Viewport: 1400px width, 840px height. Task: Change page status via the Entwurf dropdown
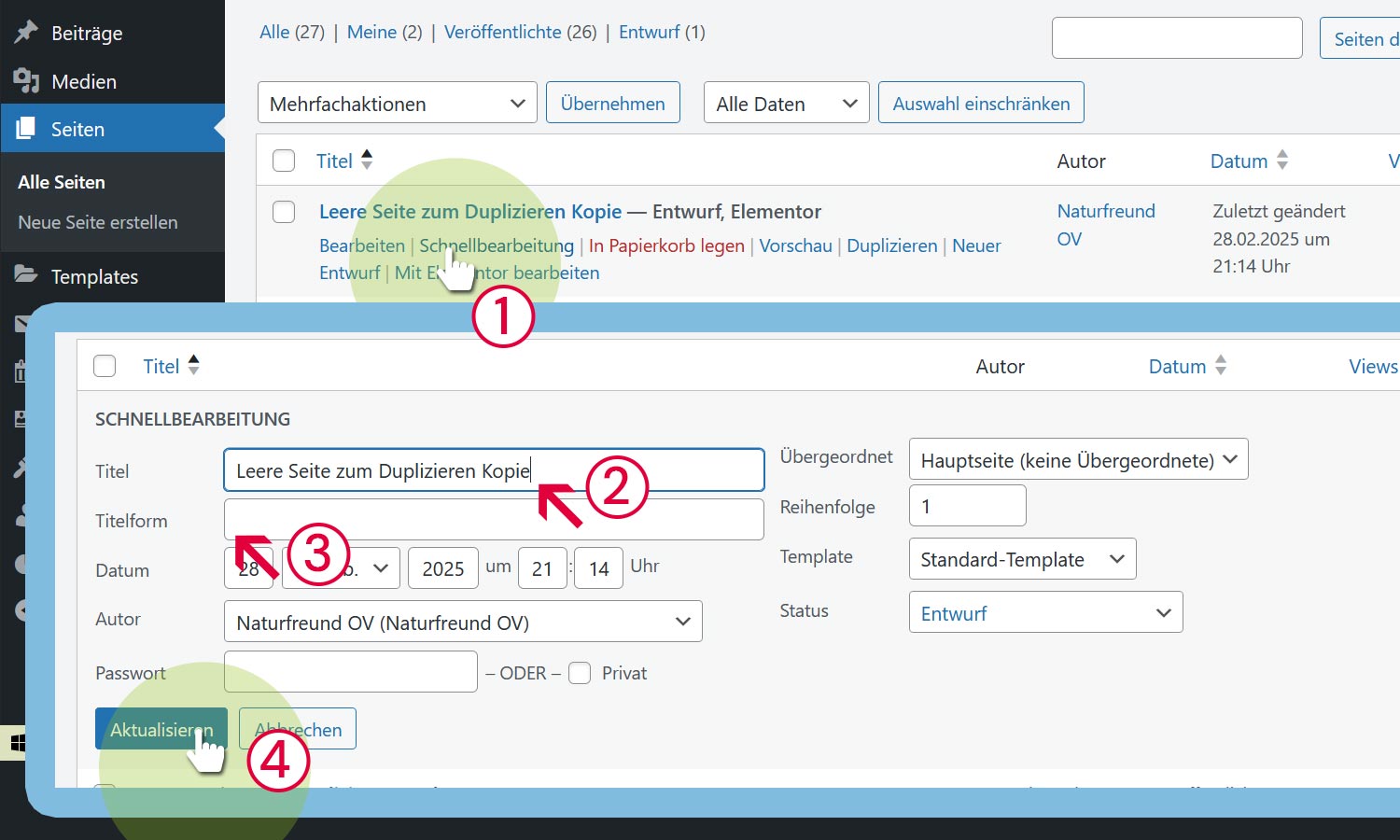1044,612
